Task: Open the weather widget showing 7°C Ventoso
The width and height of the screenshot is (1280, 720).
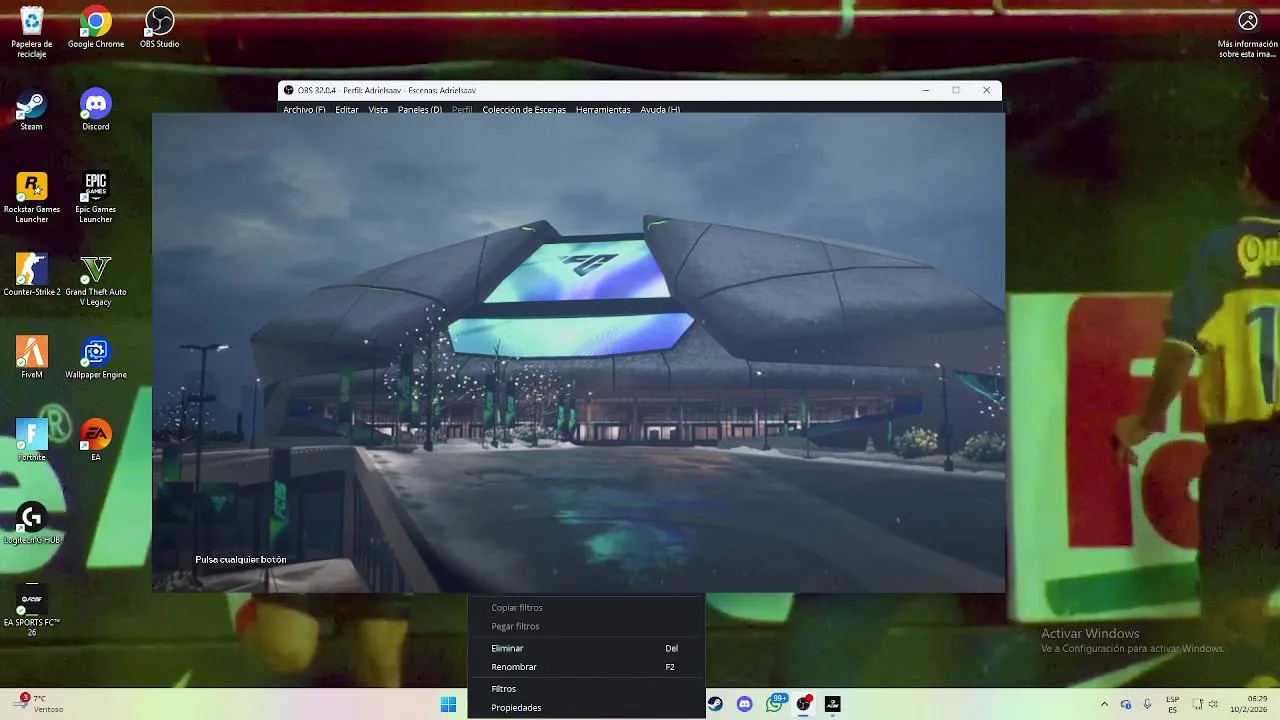Action: pos(40,704)
